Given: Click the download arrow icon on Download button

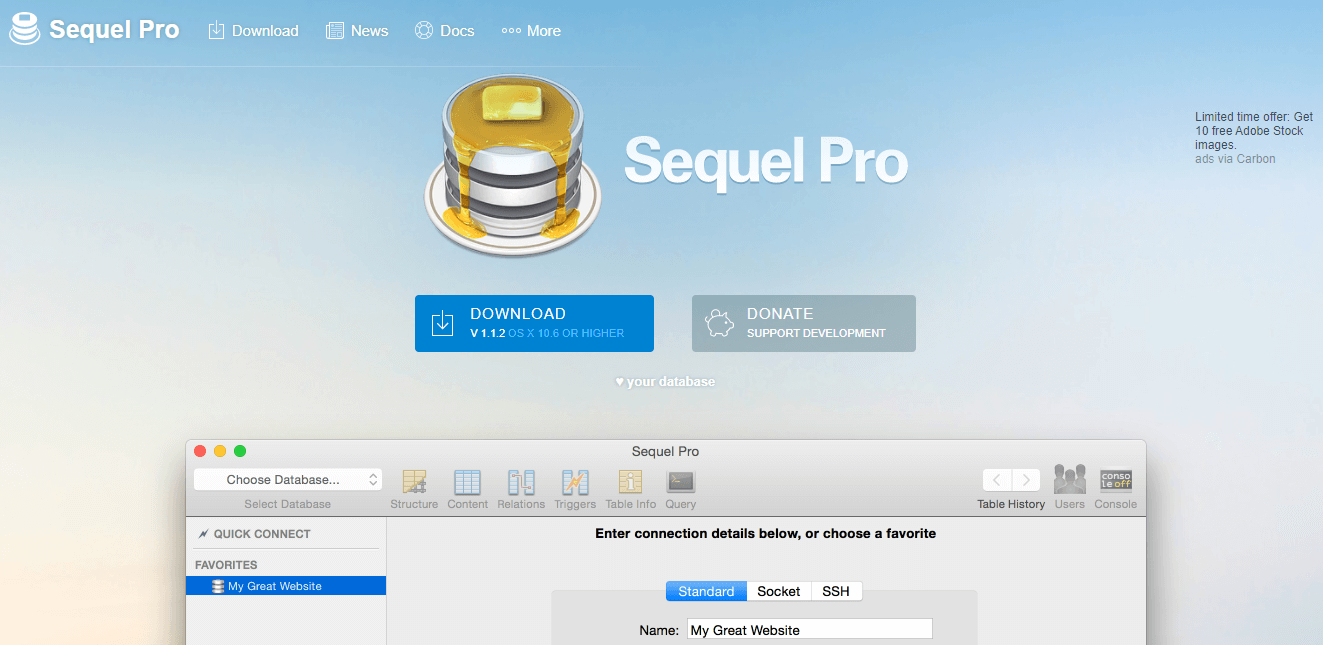Looking at the screenshot, I should pos(442,323).
